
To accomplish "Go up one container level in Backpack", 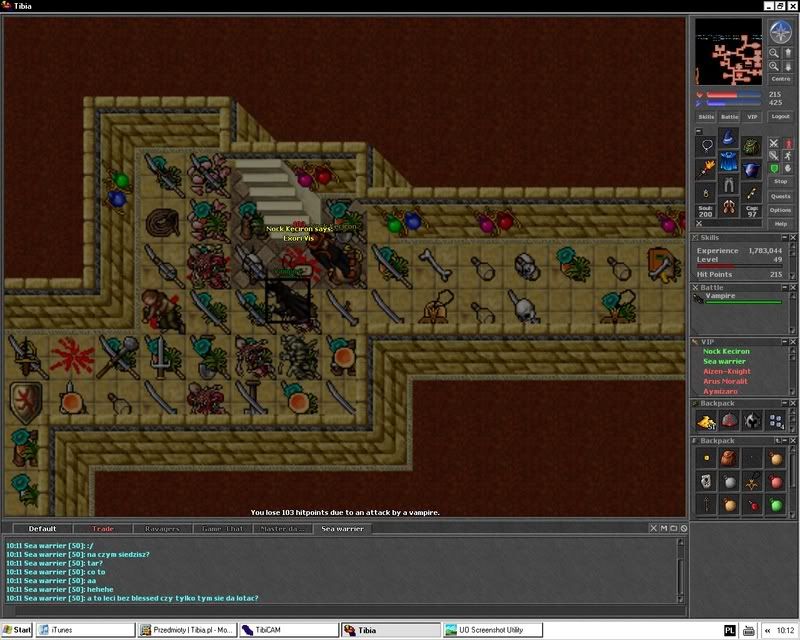I will click(777, 440).
